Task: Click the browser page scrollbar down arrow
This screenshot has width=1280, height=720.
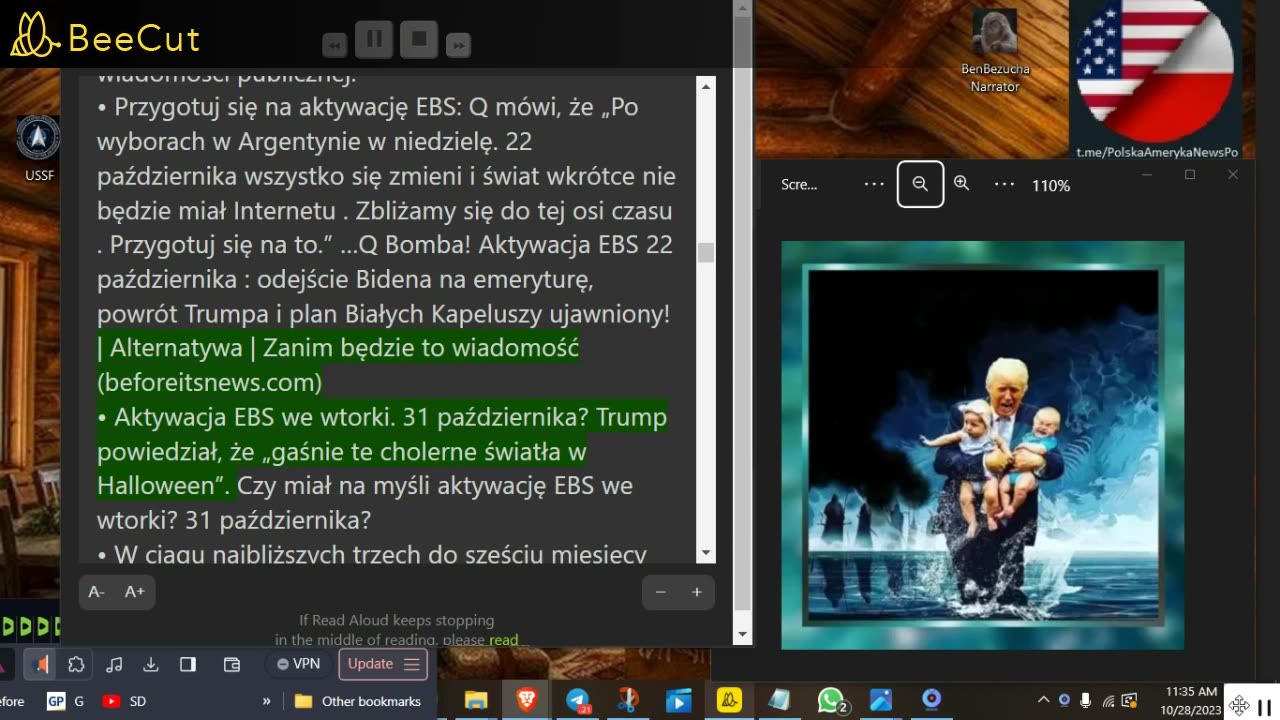Action: 742,635
